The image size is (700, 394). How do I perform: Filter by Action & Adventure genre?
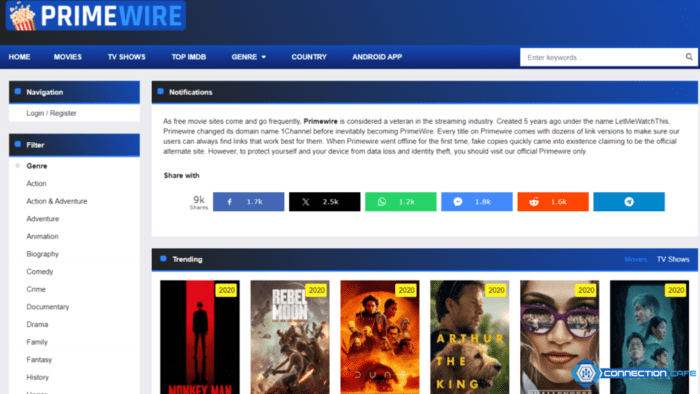pyautogui.click(x=57, y=201)
